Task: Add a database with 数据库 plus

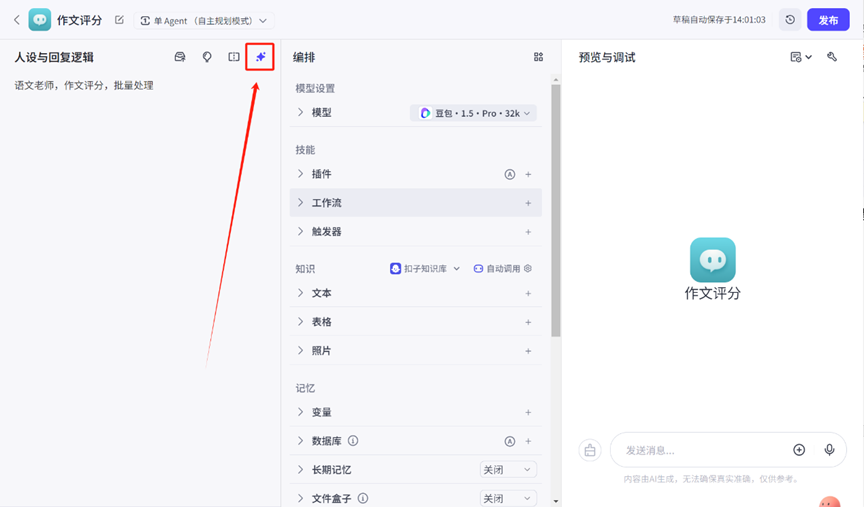Action: (x=528, y=441)
